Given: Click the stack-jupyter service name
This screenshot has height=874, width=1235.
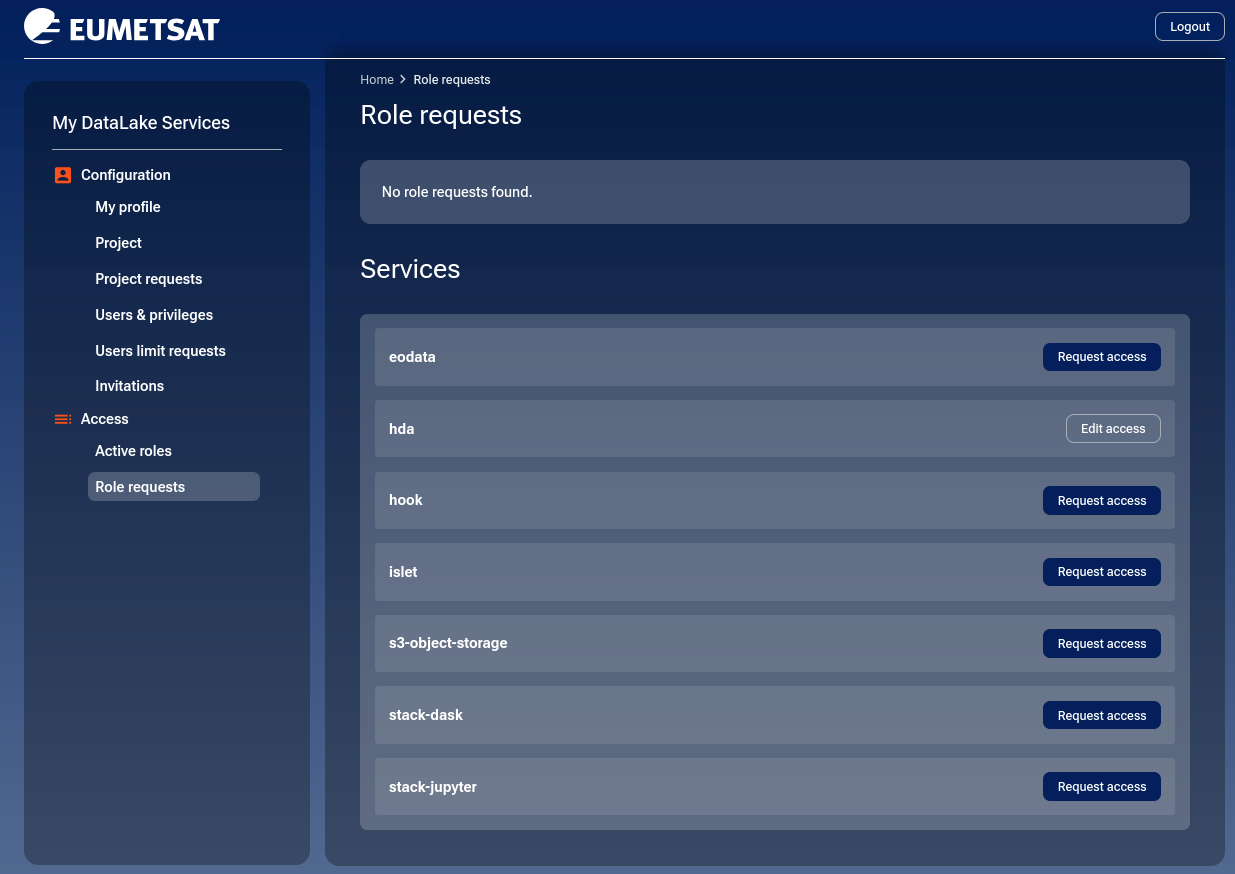Looking at the screenshot, I should click(433, 787).
